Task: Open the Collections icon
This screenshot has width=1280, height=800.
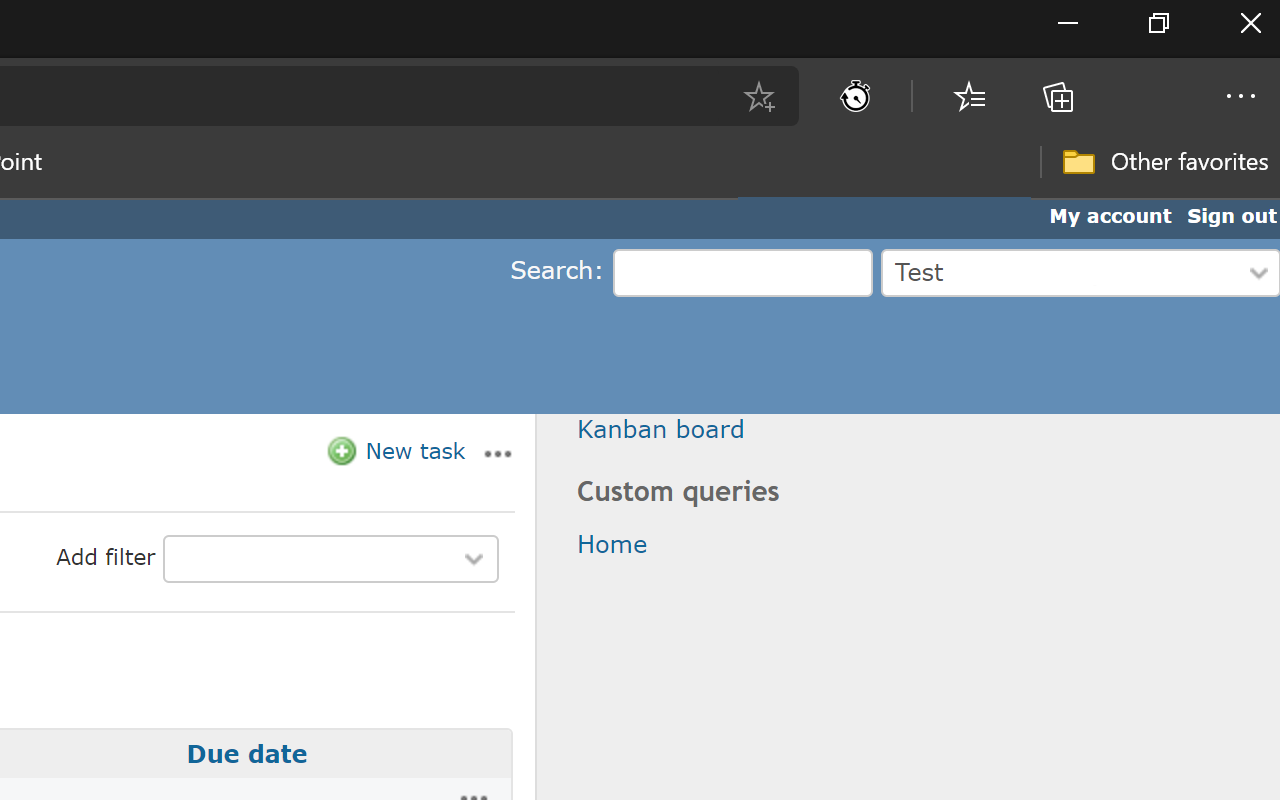Action: (1058, 97)
